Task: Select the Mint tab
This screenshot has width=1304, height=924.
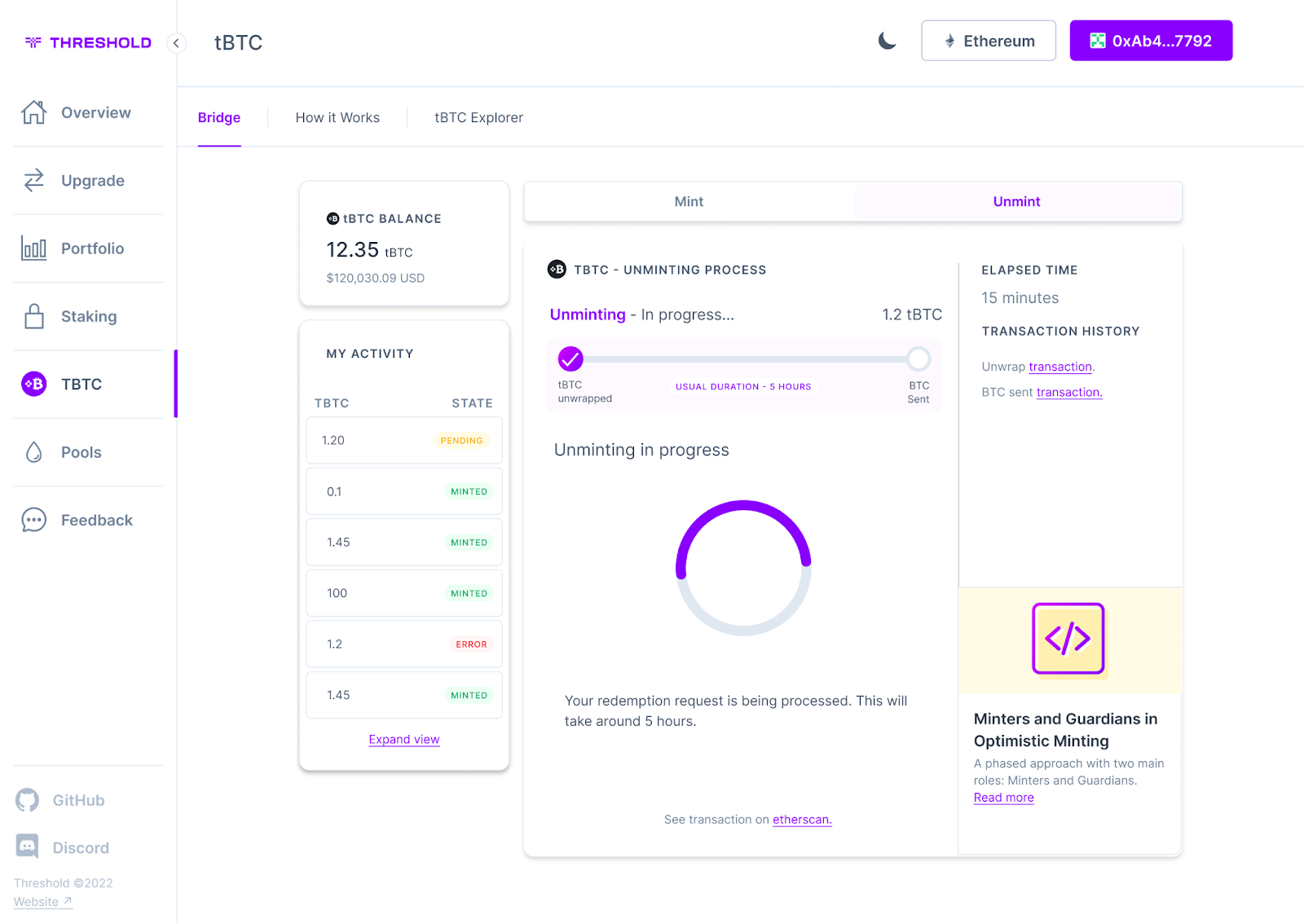Action: pos(689,201)
